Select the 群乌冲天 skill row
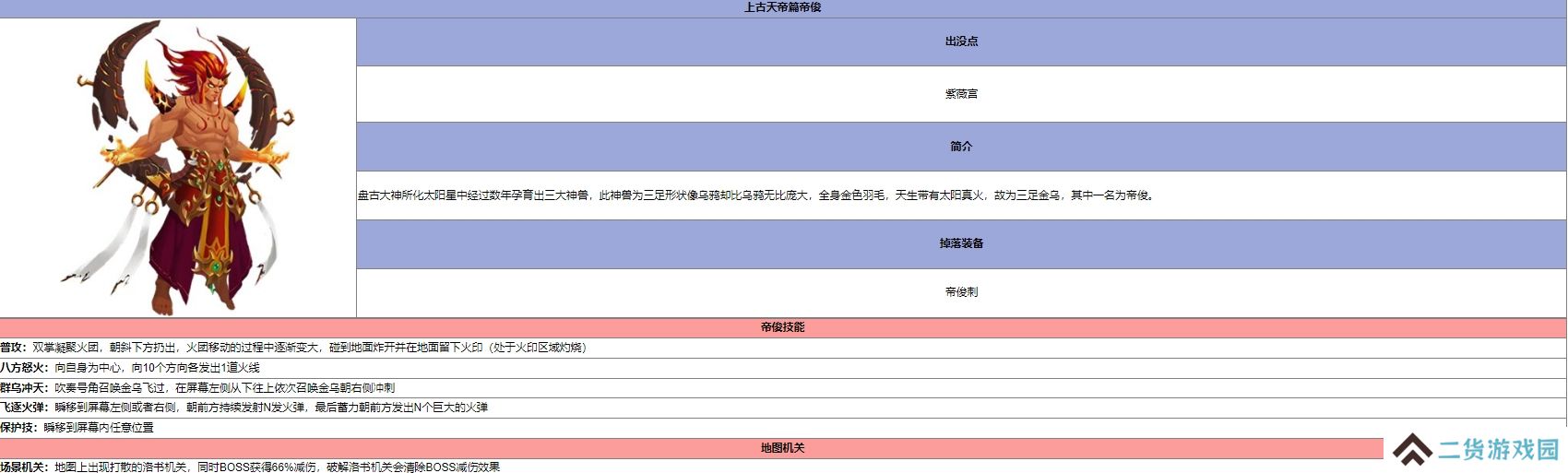The image size is (1568, 473). 783,388
